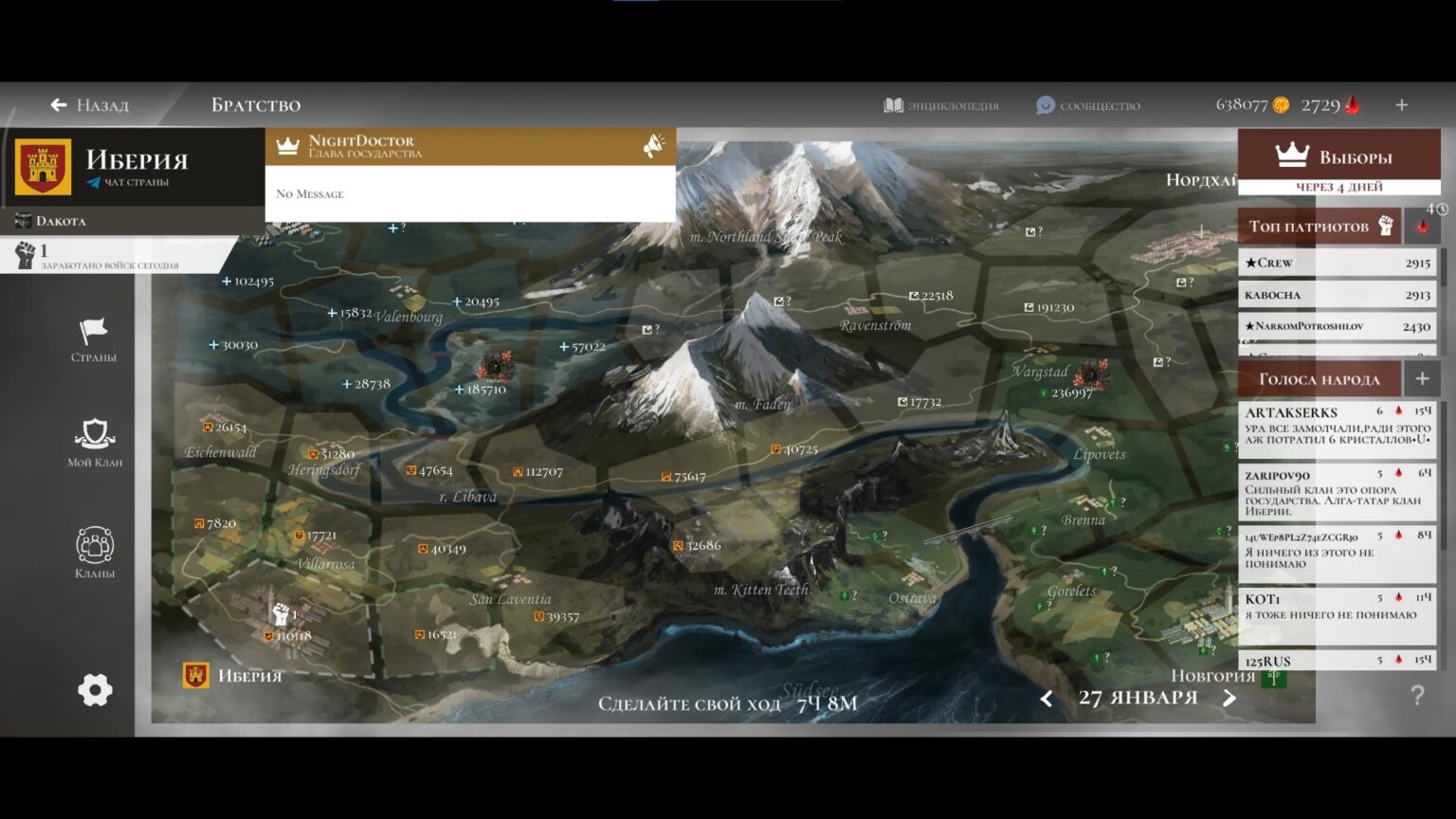Click the Iberia coat of arms emblem
This screenshot has height=819, width=1456.
tap(44, 167)
